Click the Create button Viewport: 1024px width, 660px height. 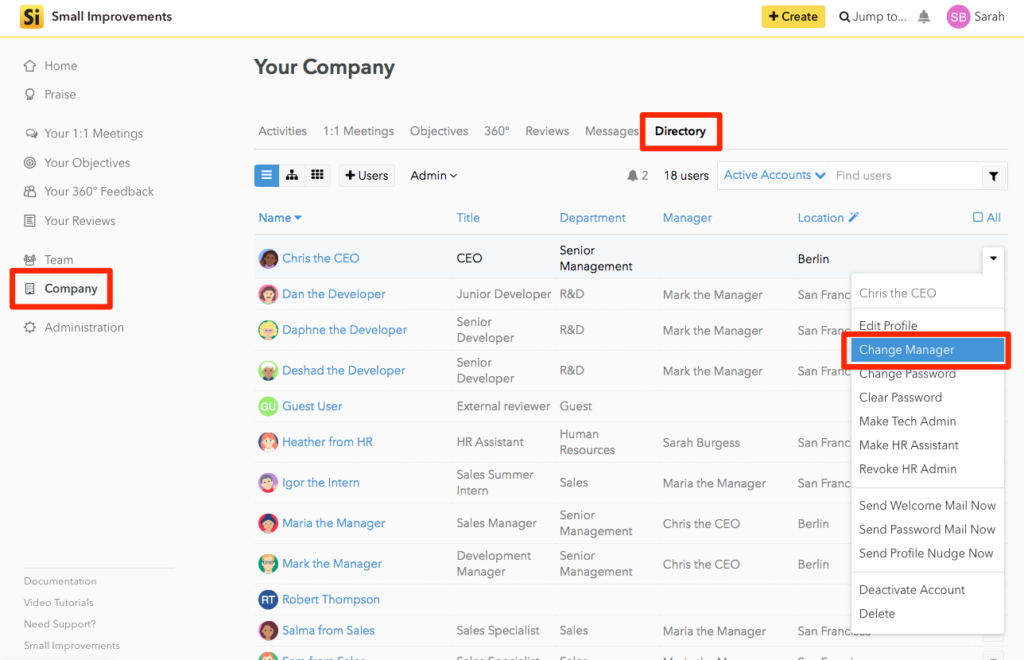[793, 17]
